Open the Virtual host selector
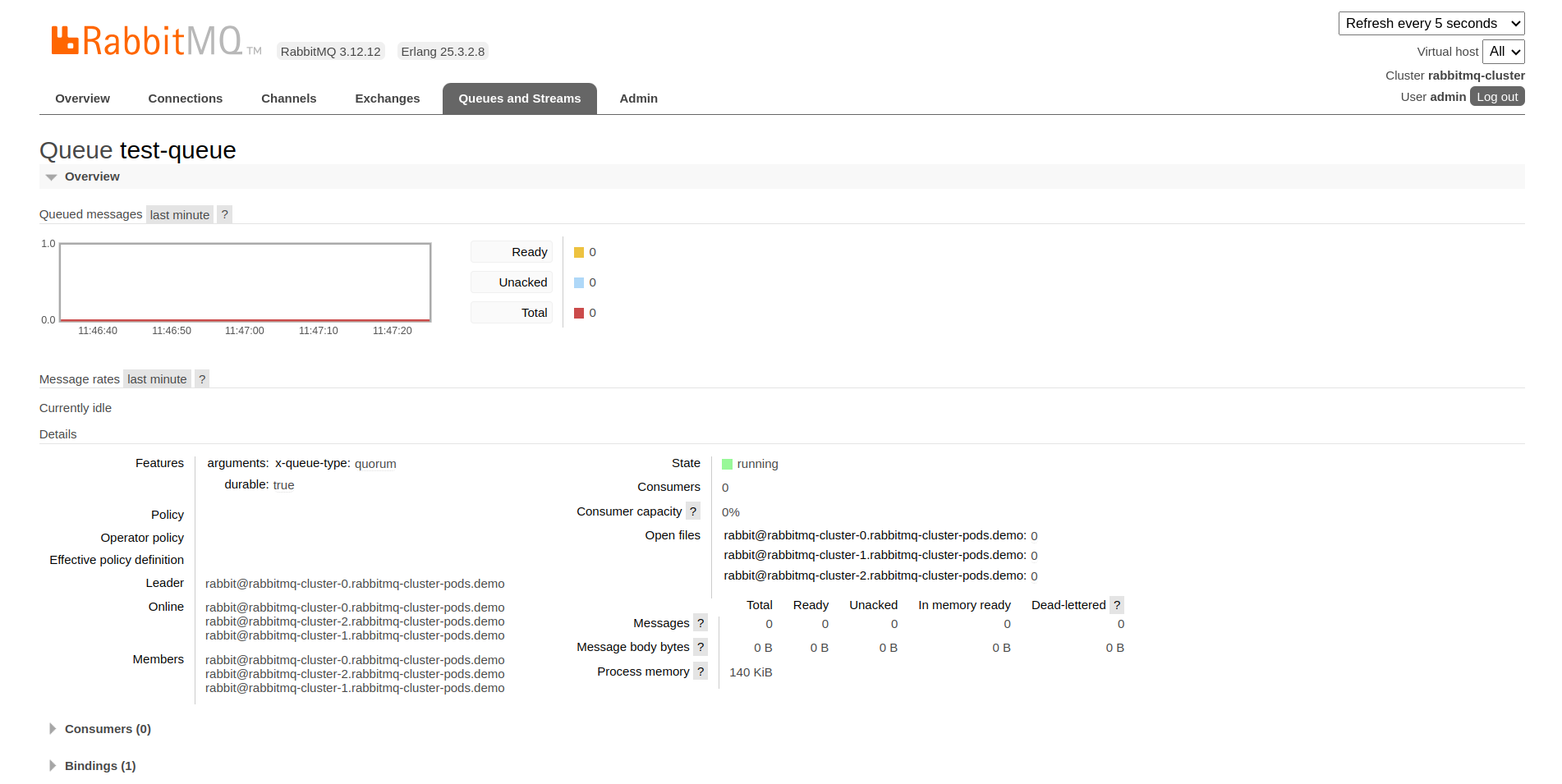The image size is (1562, 784). (x=1504, y=52)
